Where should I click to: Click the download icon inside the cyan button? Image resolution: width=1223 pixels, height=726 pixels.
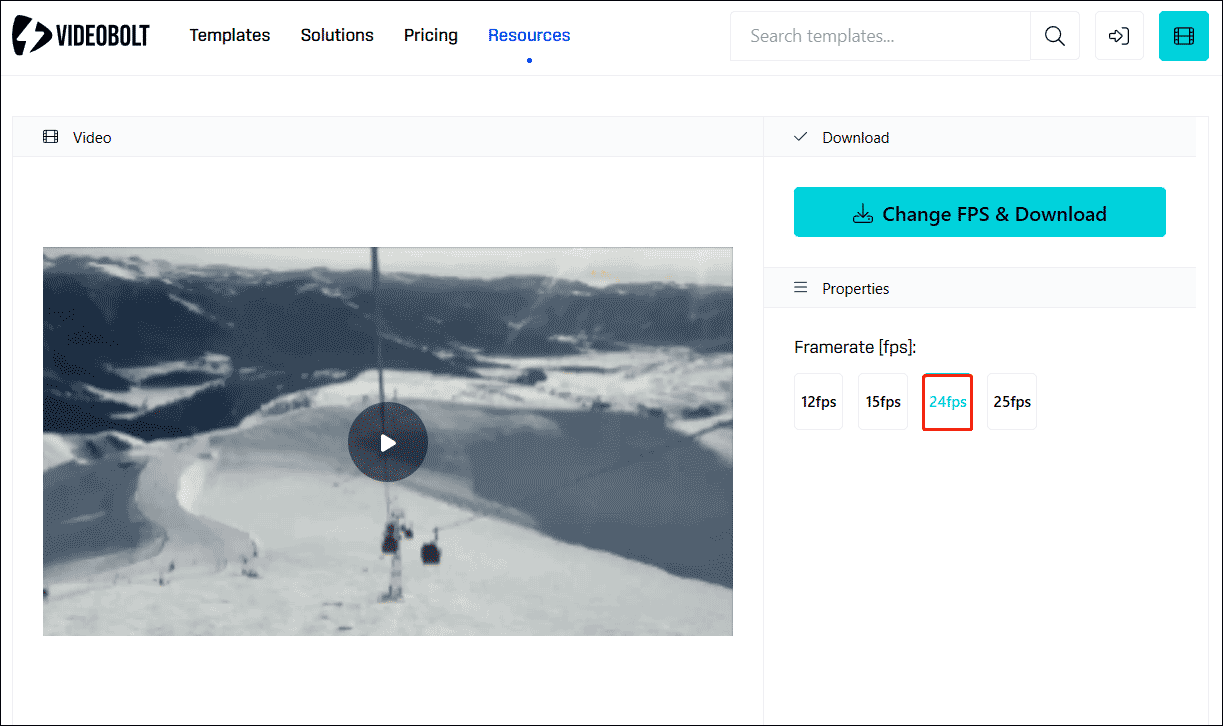pyautogui.click(x=862, y=213)
